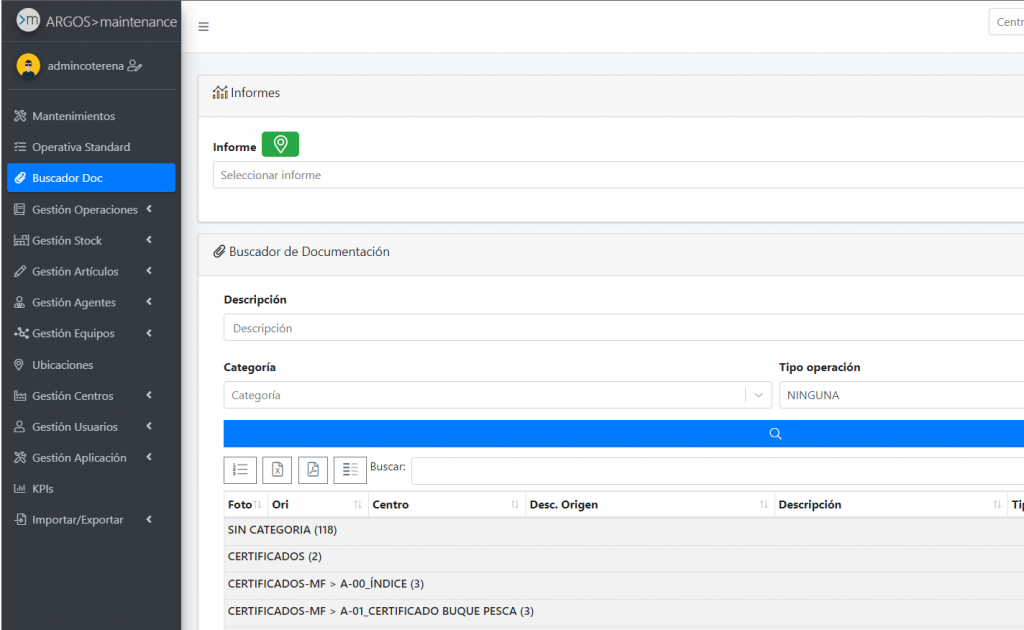Click the numbered list icon button
Image resolution: width=1024 pixels, height=630 pixels.
tap(240, 470)
